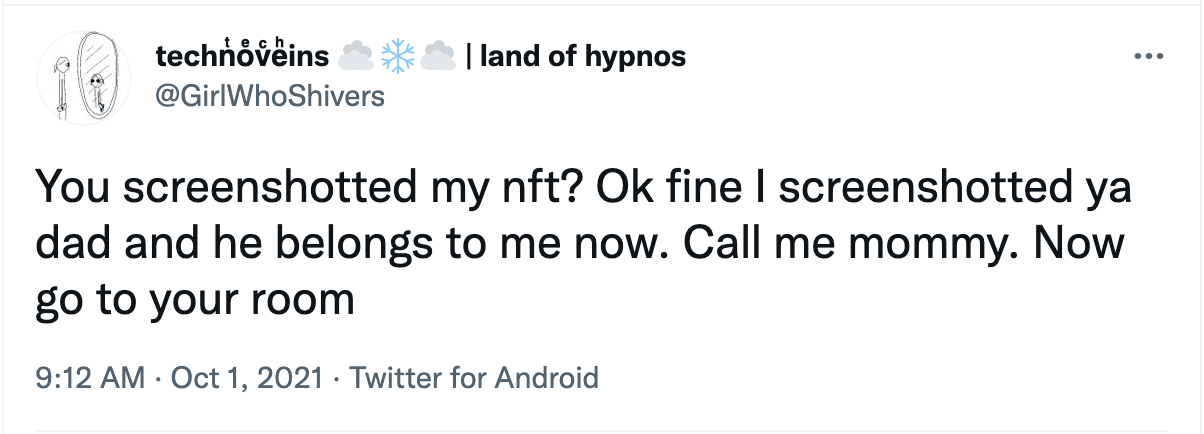Open the 9:12 AM timestamp link
This screenshot has width=1204, height=434.
88,378
